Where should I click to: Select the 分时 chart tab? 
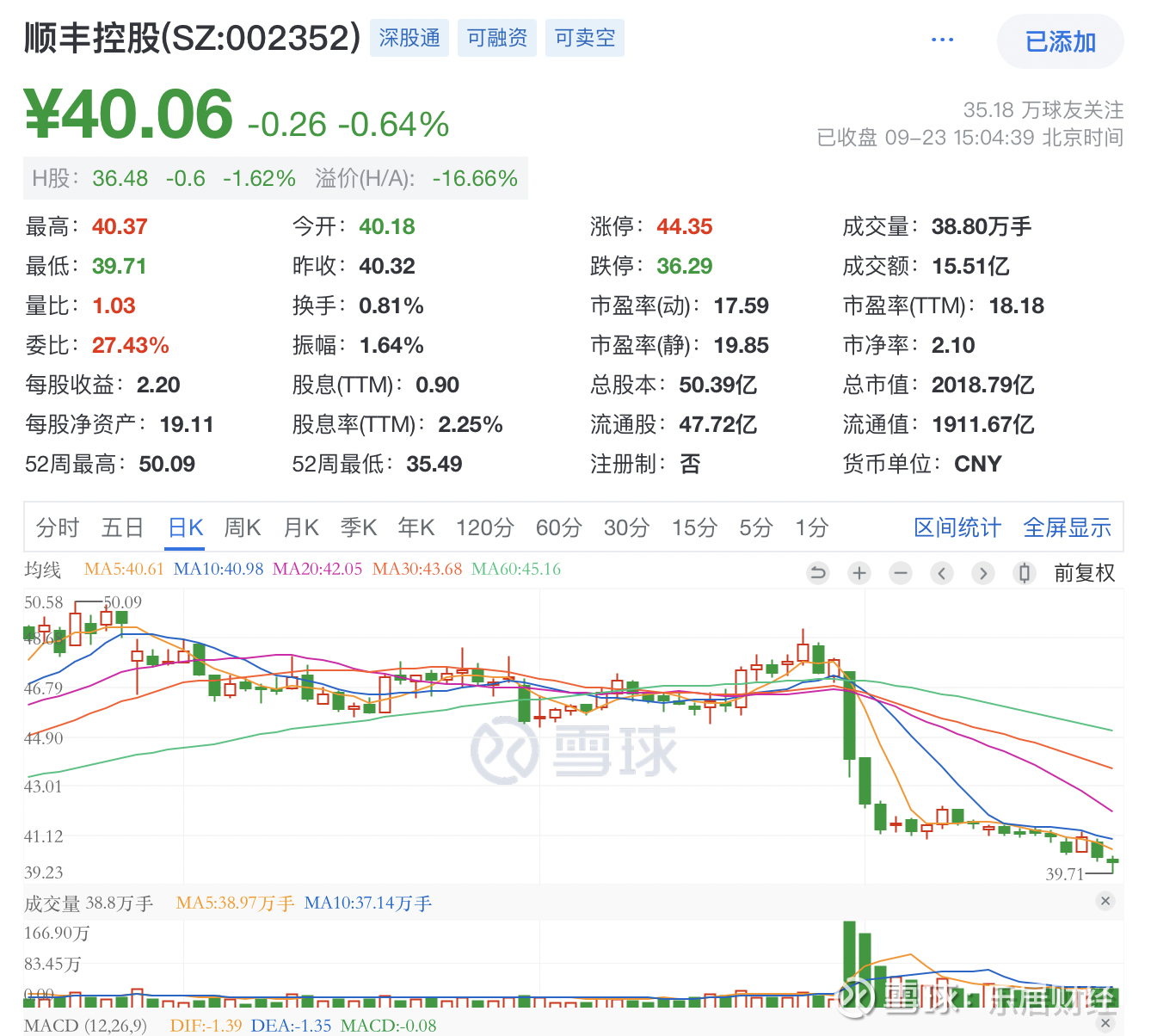click(58, 527)
